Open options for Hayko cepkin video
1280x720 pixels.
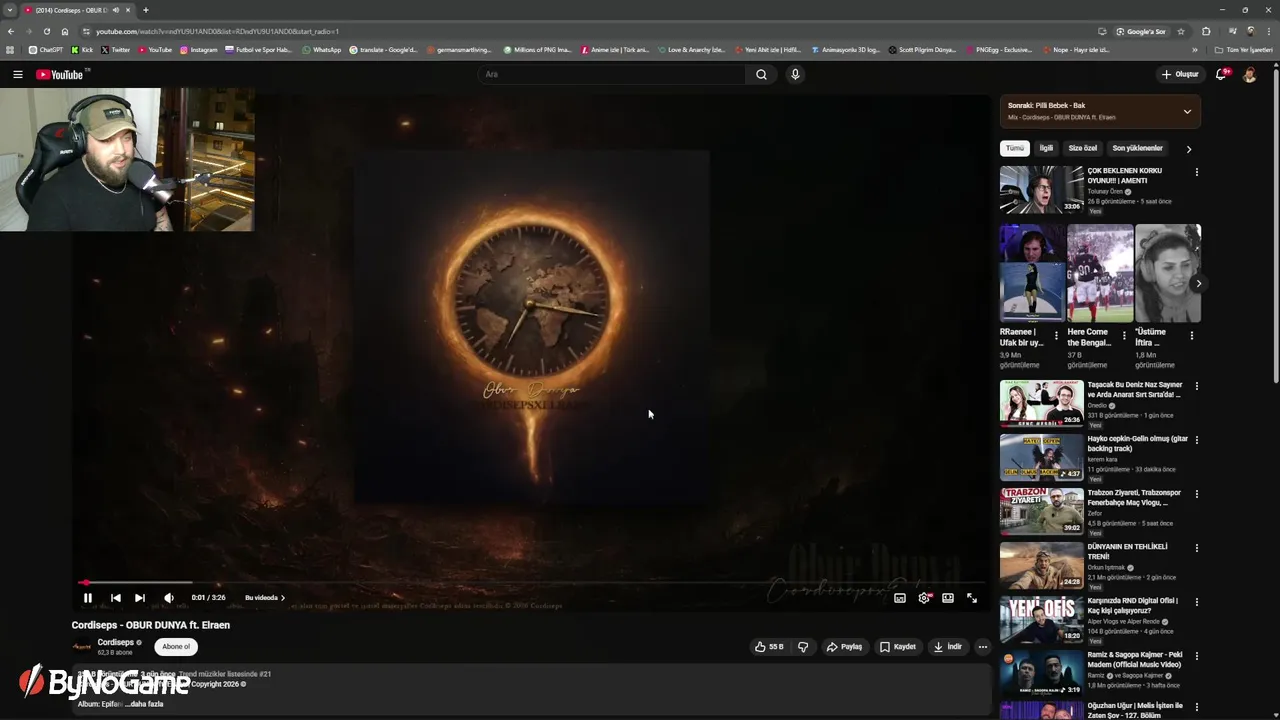click(x=1196, y=440)
